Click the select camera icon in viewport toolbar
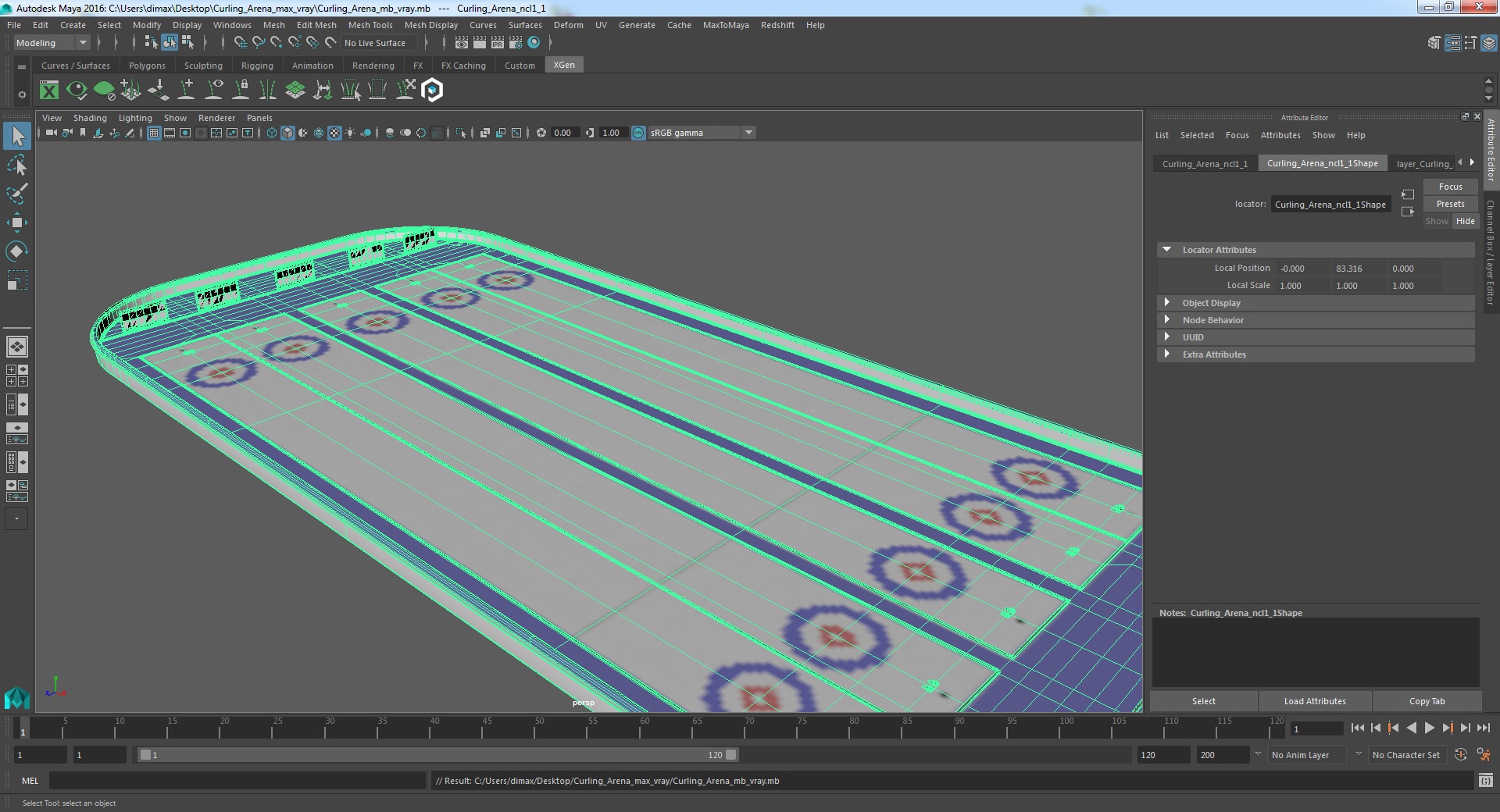Viewport: 1500px width, 812px height. coord(51,133)
